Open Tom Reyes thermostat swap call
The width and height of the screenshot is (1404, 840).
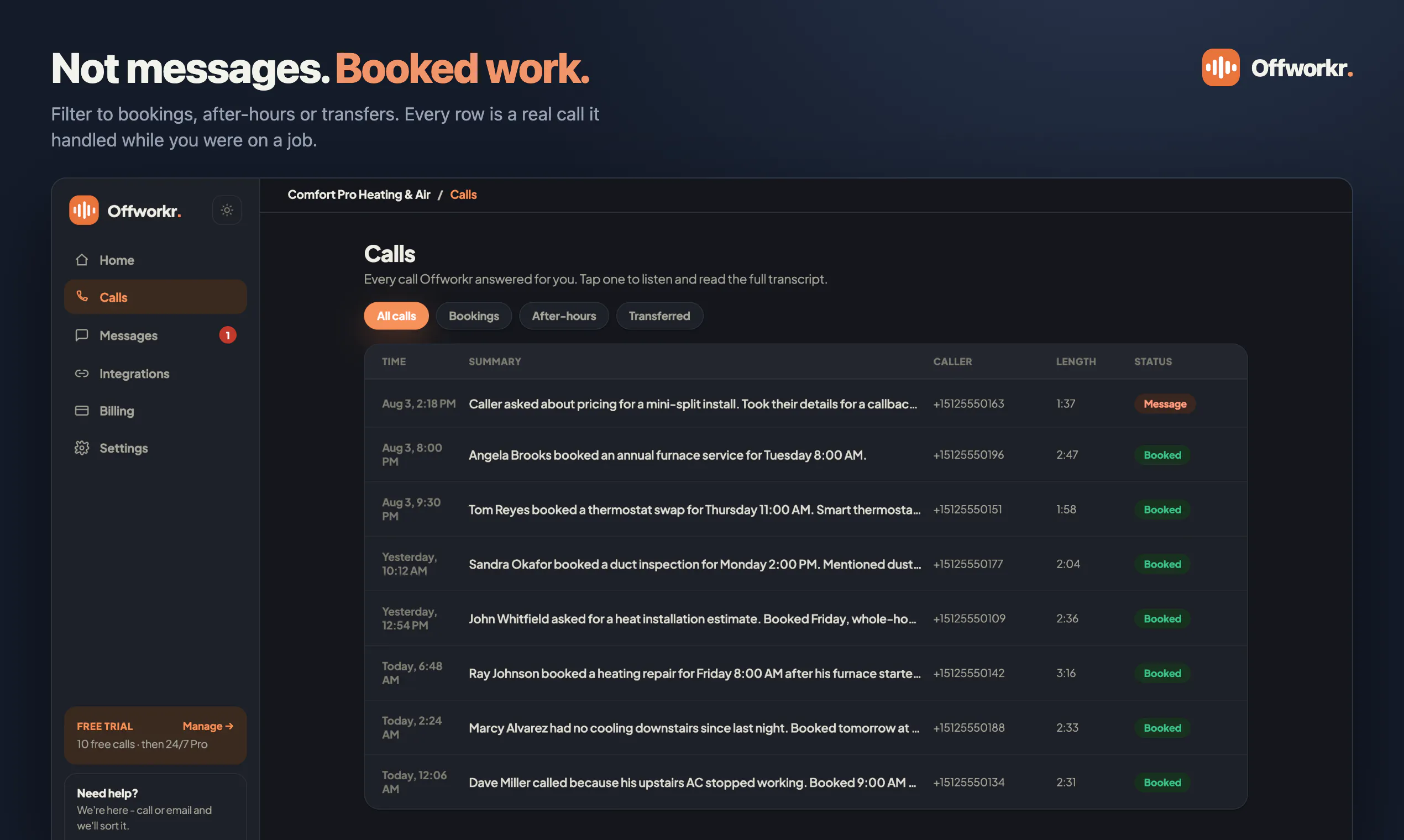[805, 510]
